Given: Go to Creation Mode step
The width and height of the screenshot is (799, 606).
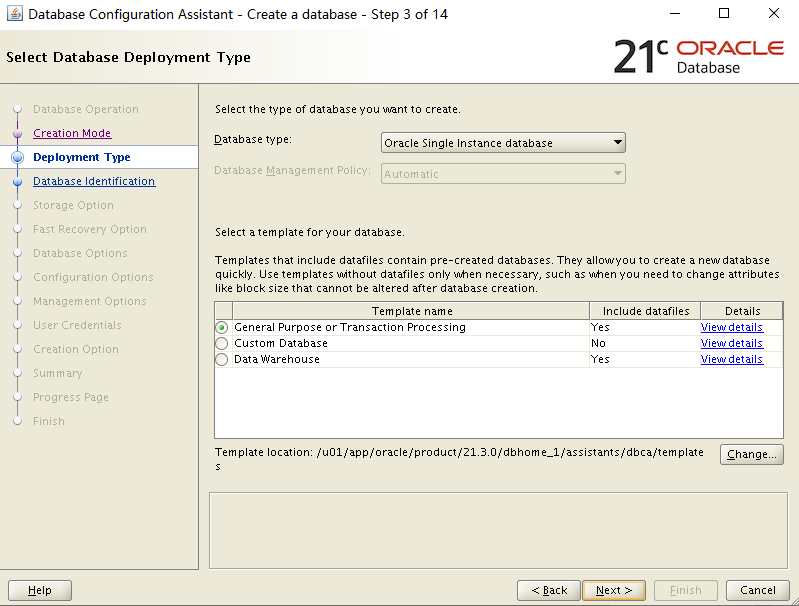Looking at the screenshot, I should coord(72,133).
